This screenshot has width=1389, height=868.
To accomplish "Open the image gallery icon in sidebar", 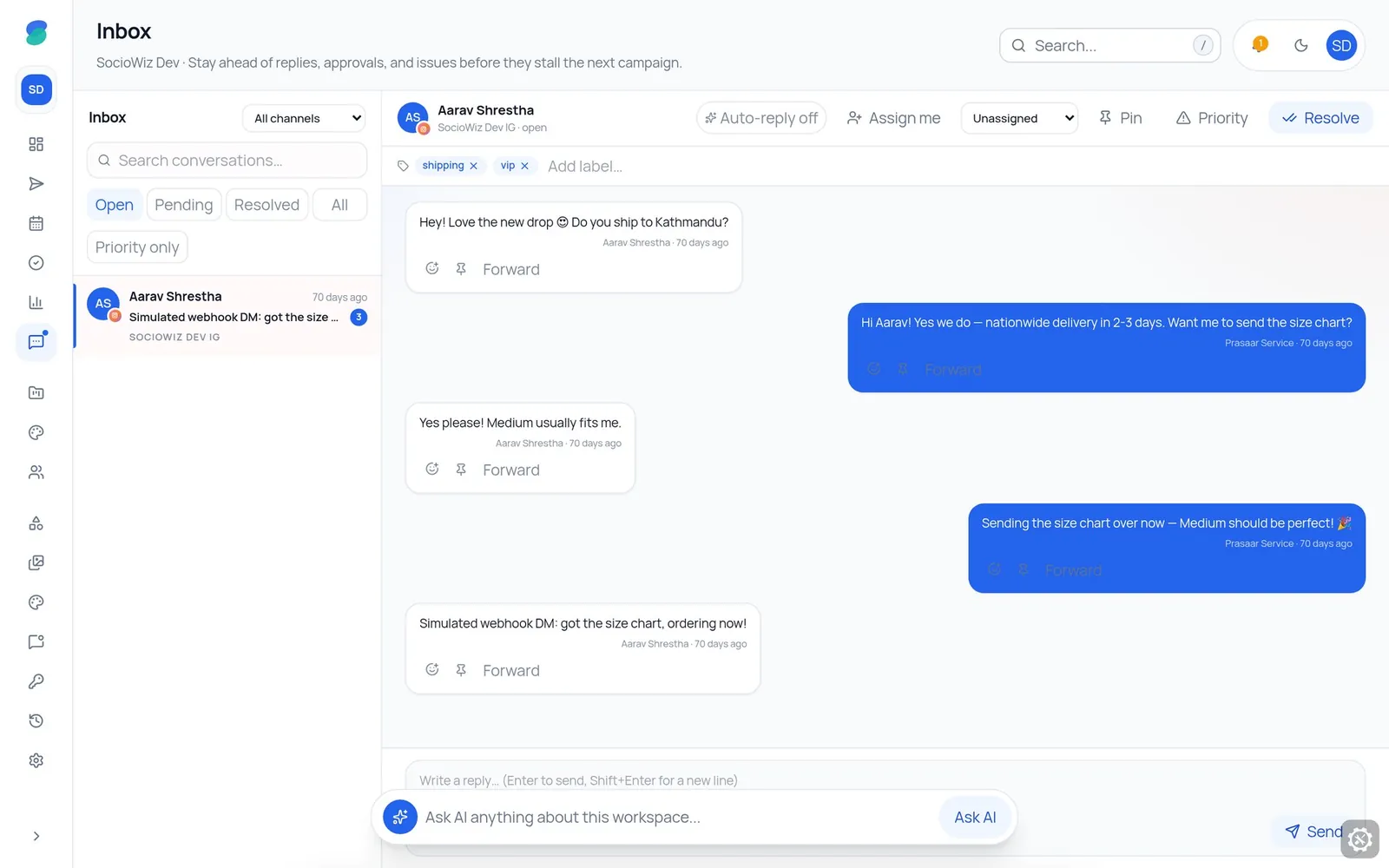I will (x=36, y=562).
